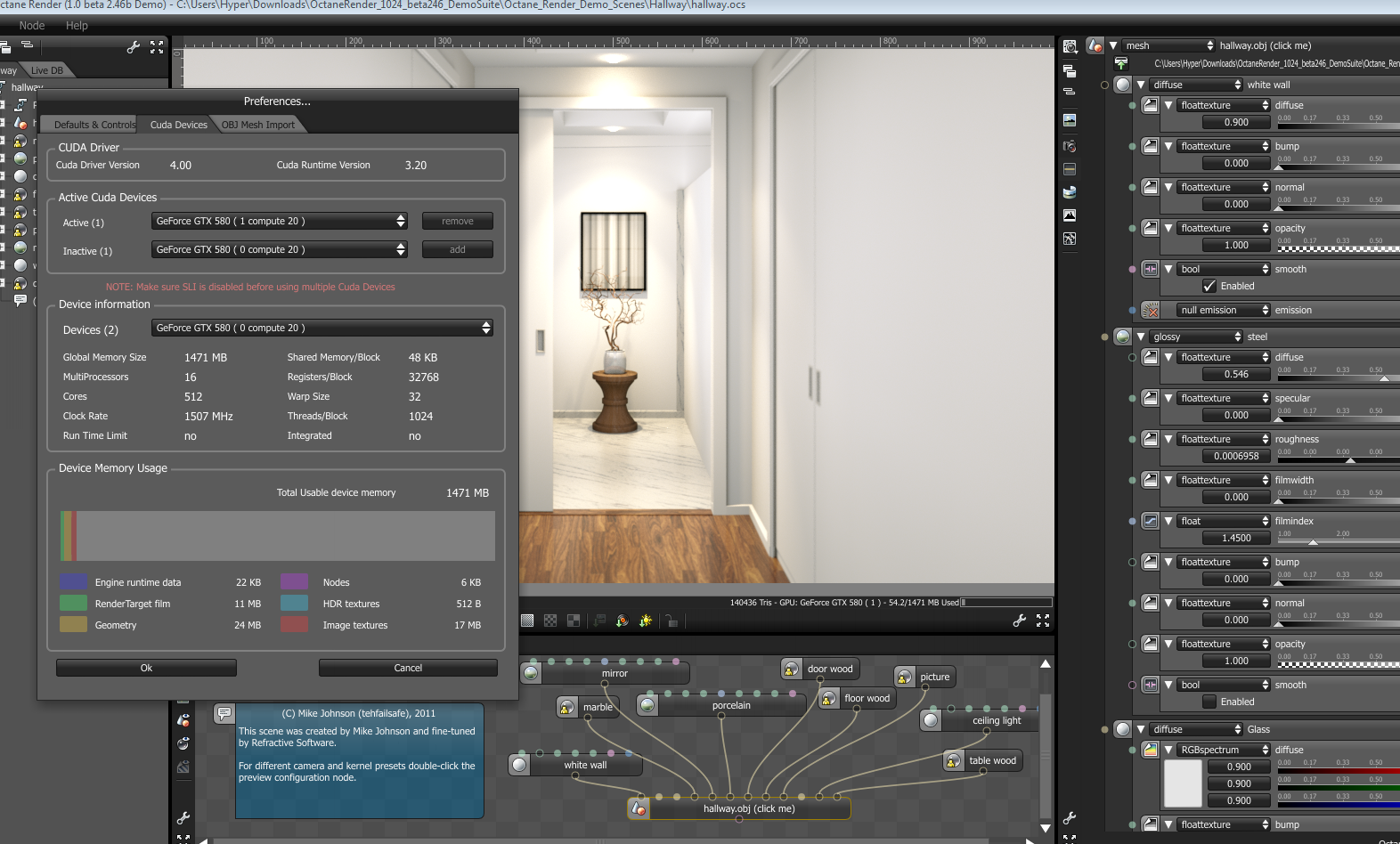Click the wrench icon under render viewport
The width and height of the screenshot is (1400, 844).
(x=1020, y=621)
